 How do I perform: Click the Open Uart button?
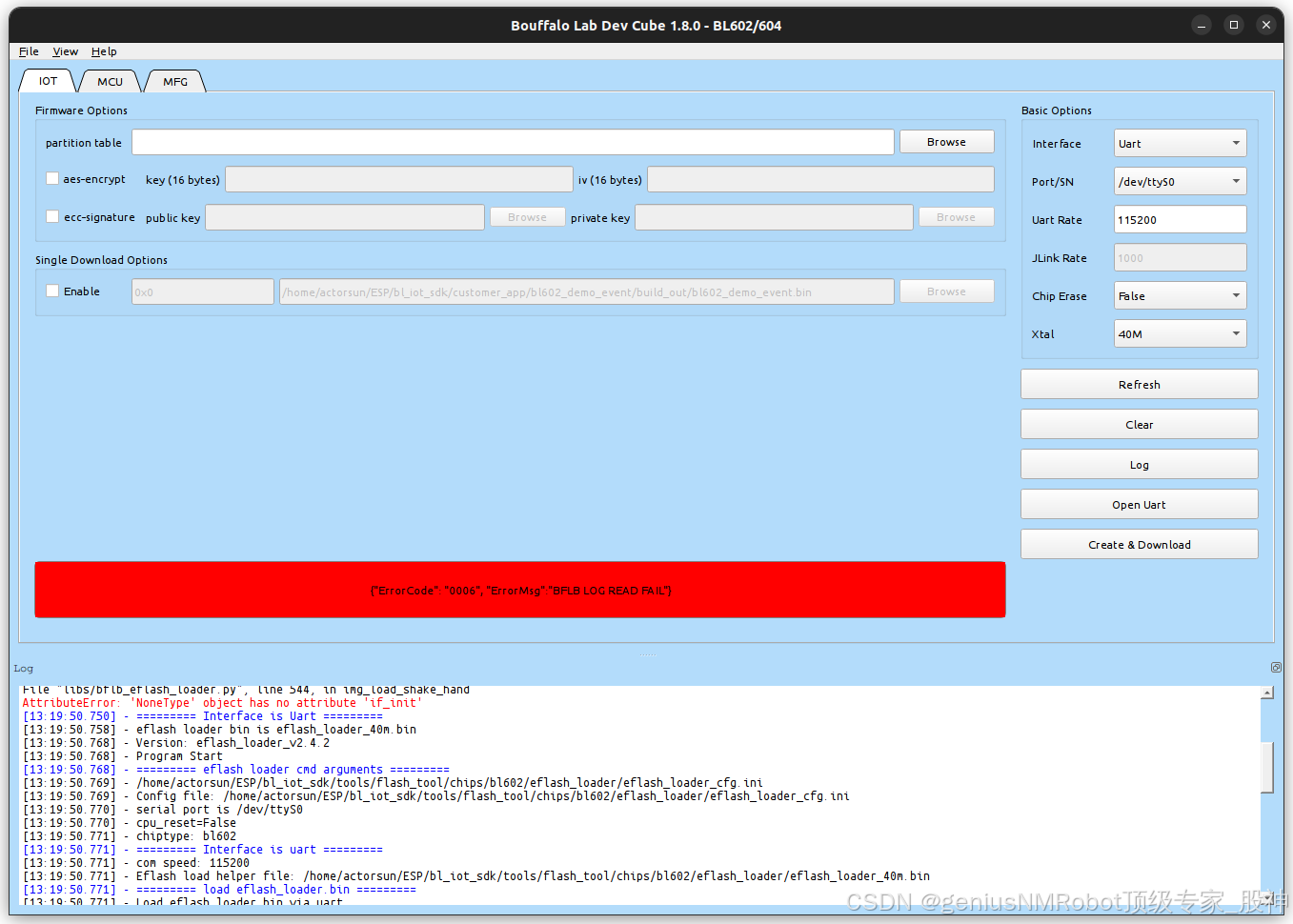tap(1139, 505)
